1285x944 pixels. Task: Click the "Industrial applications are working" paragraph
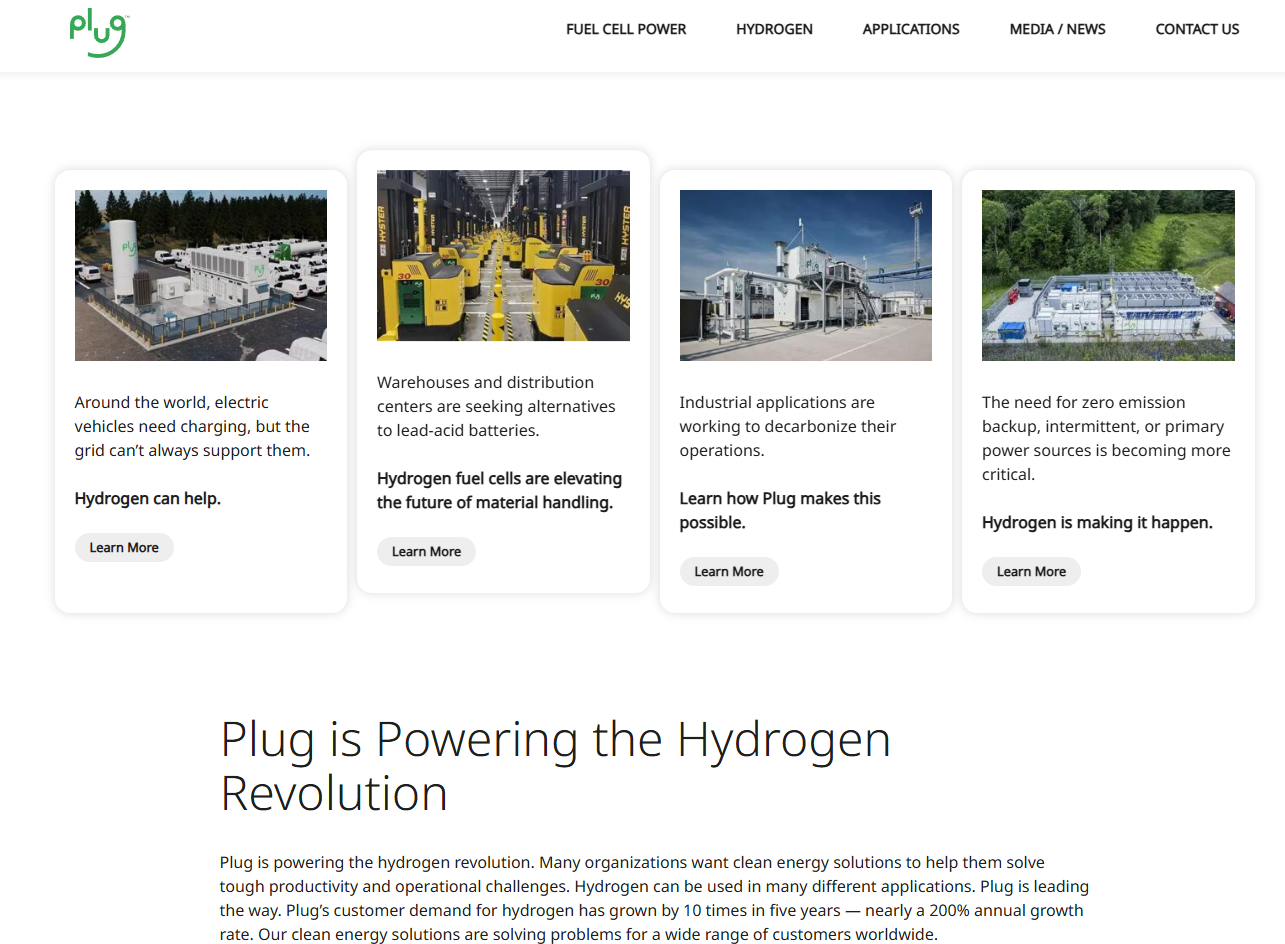click(788, 427)
